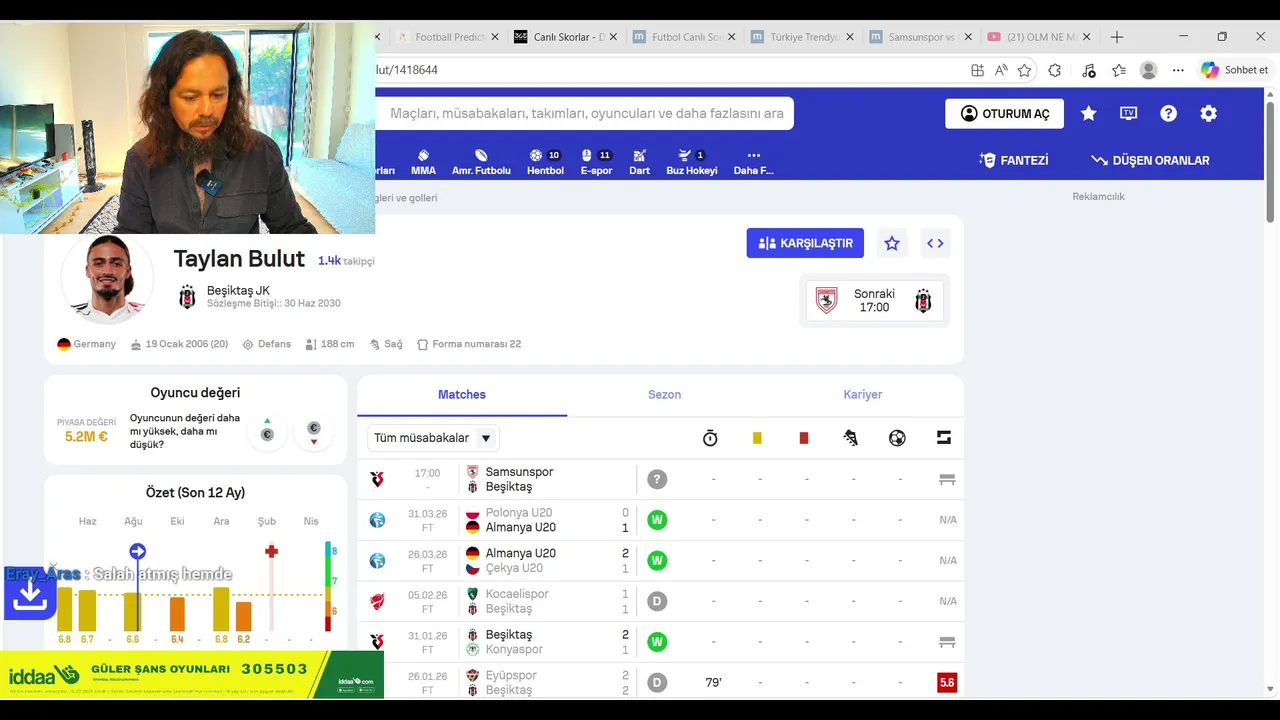1280x720 pixels.
Task: Vote player value higher
Action: tap(267, 431)
